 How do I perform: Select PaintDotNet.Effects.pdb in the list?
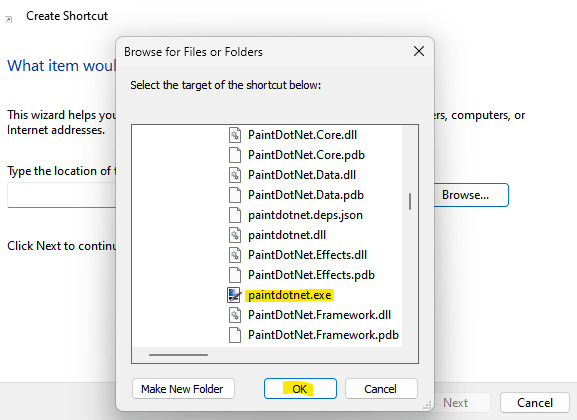(311, 275)
